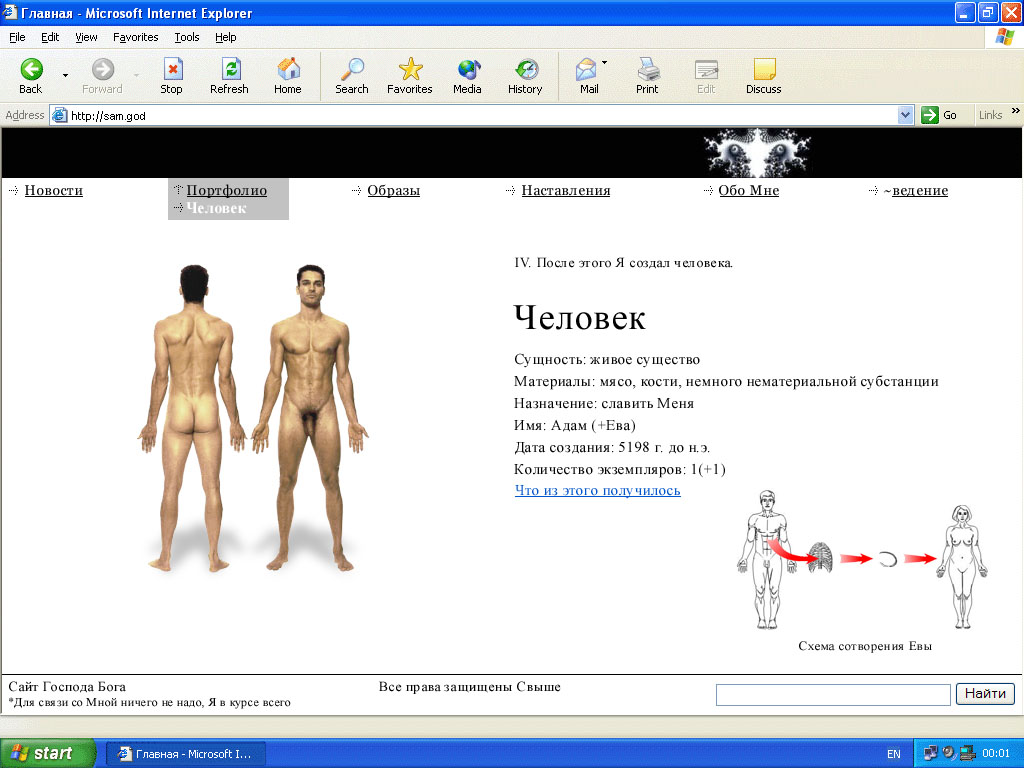Open the View menu

(x=87, y=37)
